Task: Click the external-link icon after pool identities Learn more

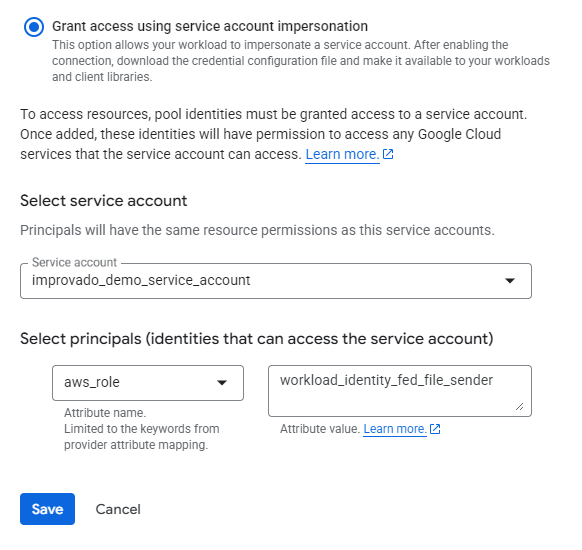Action: 388,154
